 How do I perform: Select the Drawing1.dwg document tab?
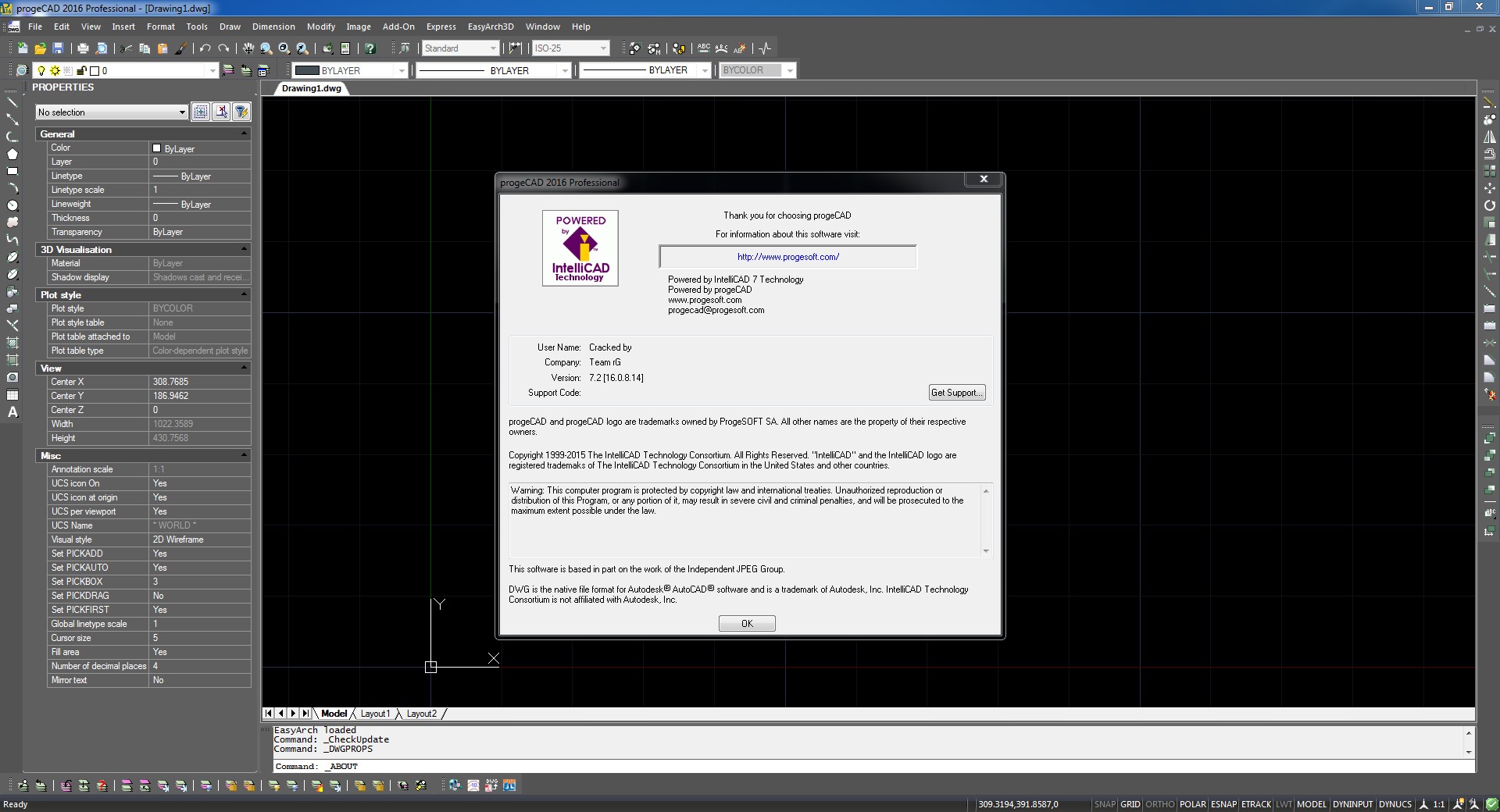(311, 88)
